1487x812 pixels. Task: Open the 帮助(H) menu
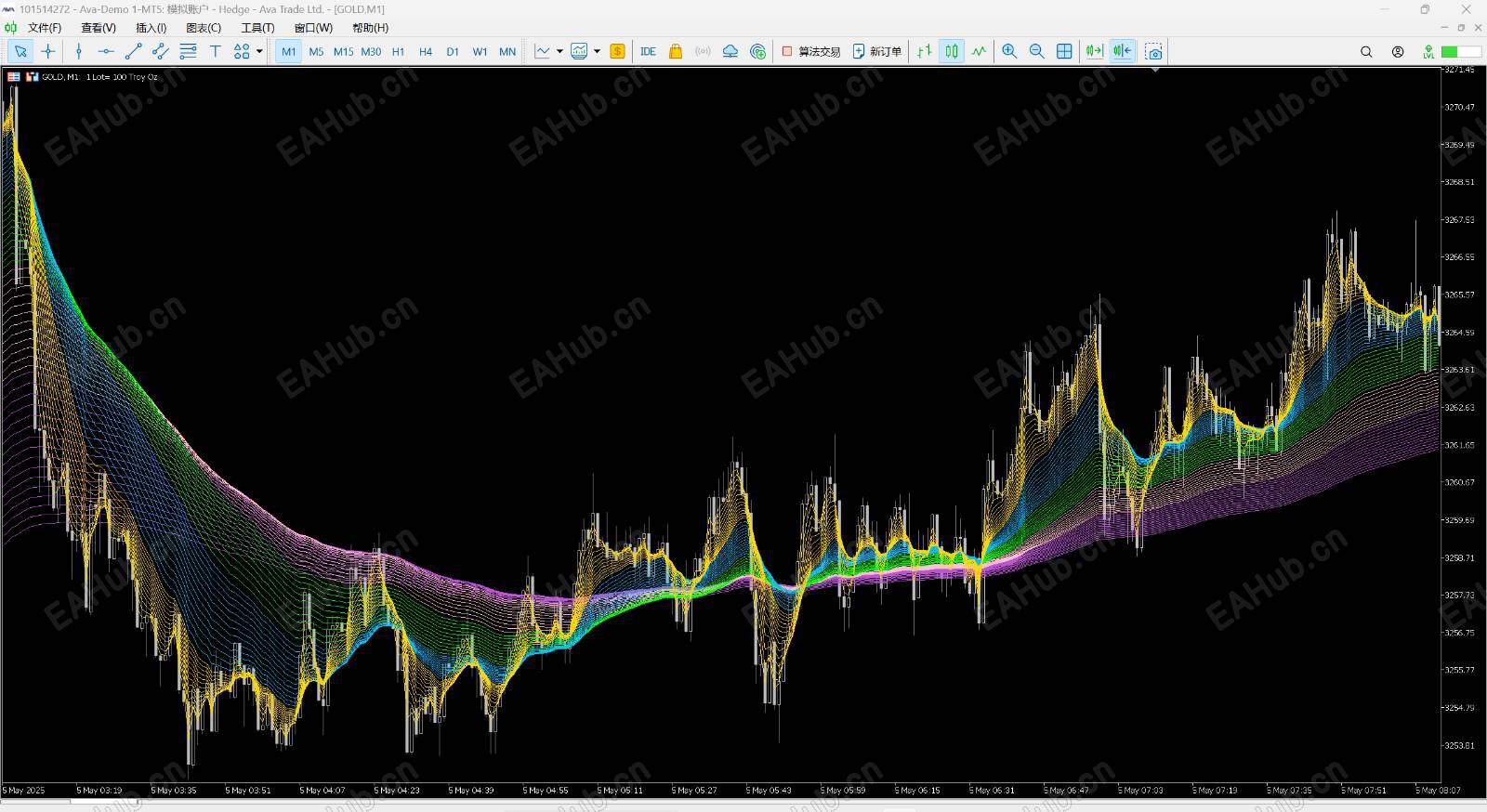coord(370,28)
